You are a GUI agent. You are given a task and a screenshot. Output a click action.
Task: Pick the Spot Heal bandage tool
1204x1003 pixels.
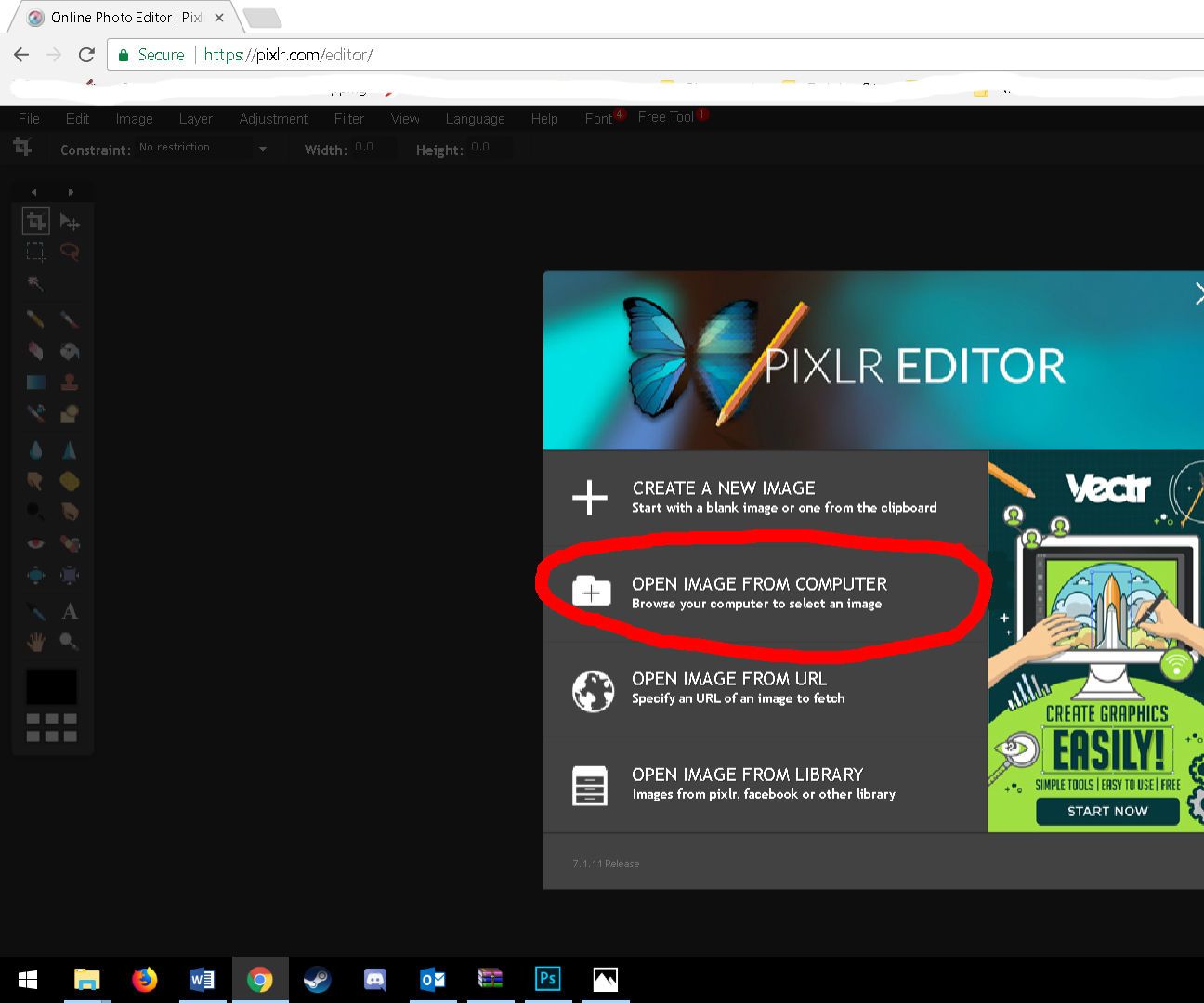(x=70, y=543)
